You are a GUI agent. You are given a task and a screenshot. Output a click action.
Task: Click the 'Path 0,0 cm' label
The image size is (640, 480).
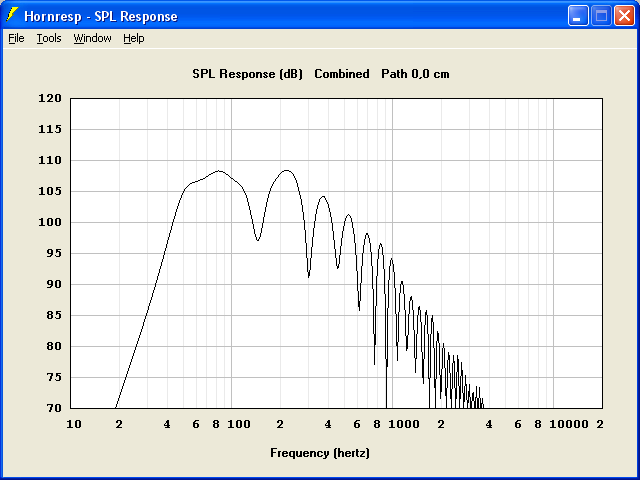pos(415,74)
